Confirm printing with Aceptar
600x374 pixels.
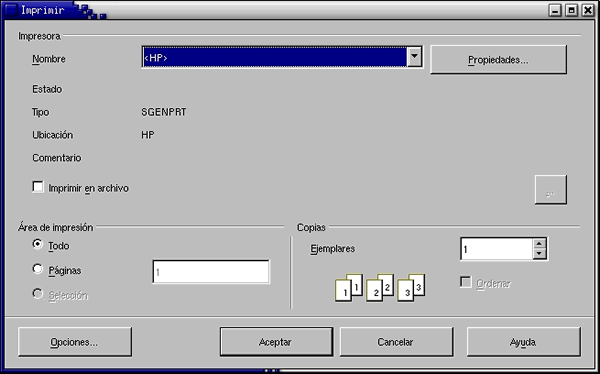[276, 342]
